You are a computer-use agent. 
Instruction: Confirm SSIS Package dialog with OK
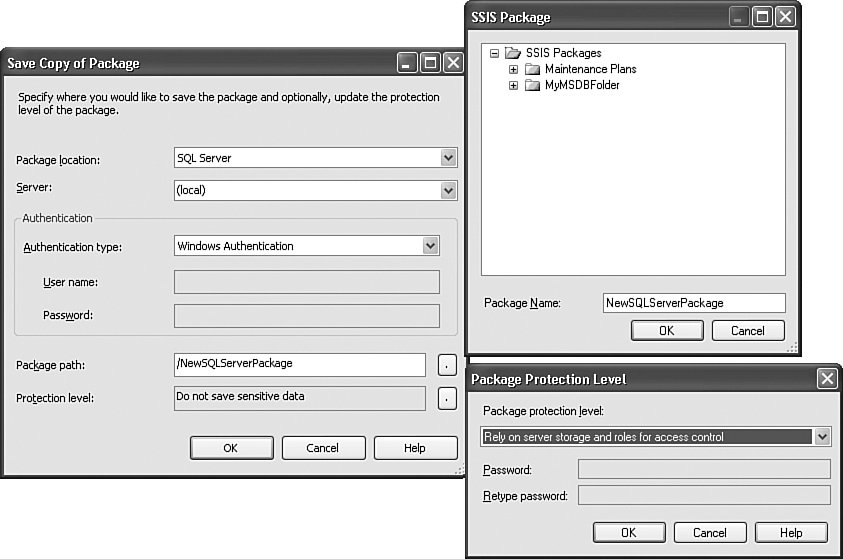click(667, 331)
